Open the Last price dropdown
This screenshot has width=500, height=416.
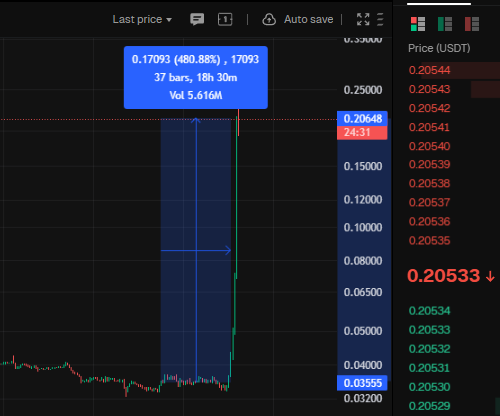(x=142, y=19)
